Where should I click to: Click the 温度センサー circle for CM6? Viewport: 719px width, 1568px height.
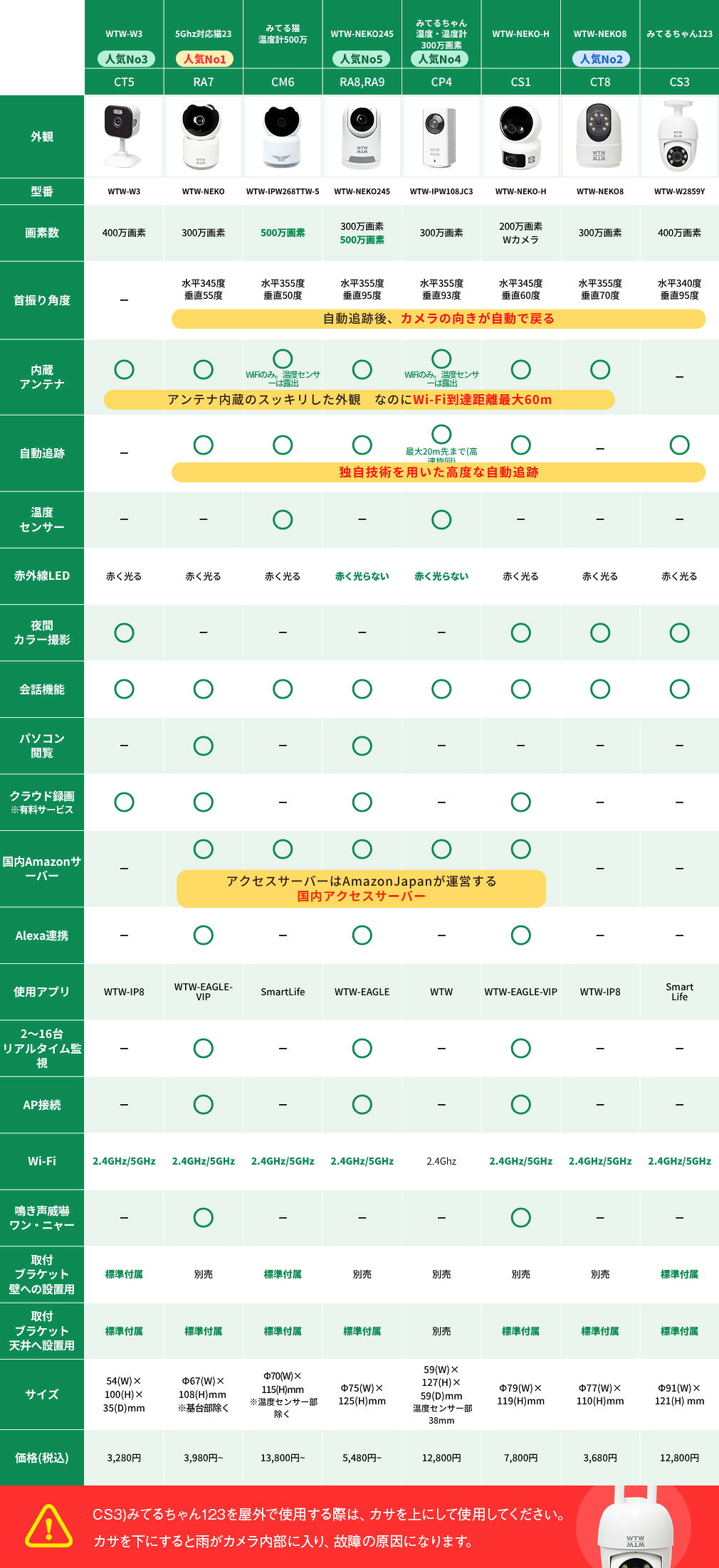pyautogui.click(x=283, y=519)
